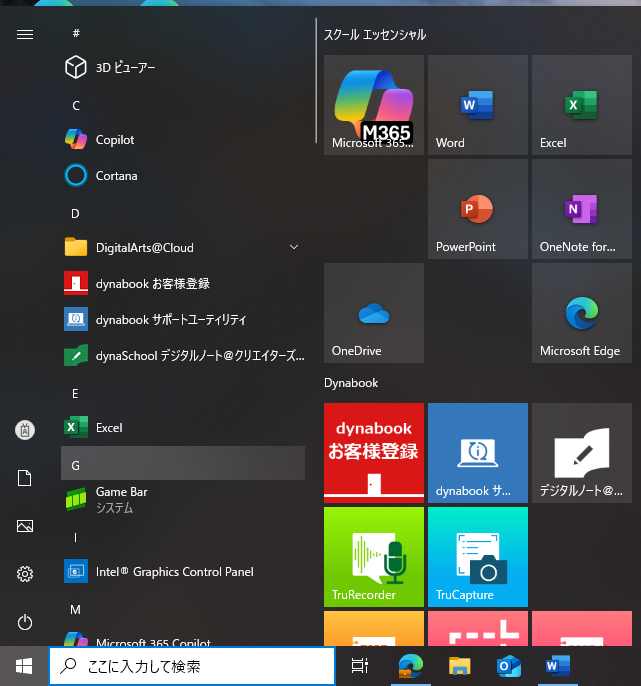Open Settings from the Start sidebar

pos(25,574)
